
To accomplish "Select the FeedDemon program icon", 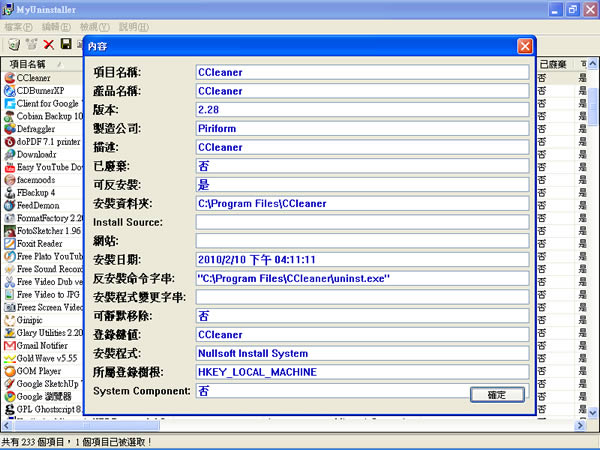I will pyautogui.click(x=10, y=205).
